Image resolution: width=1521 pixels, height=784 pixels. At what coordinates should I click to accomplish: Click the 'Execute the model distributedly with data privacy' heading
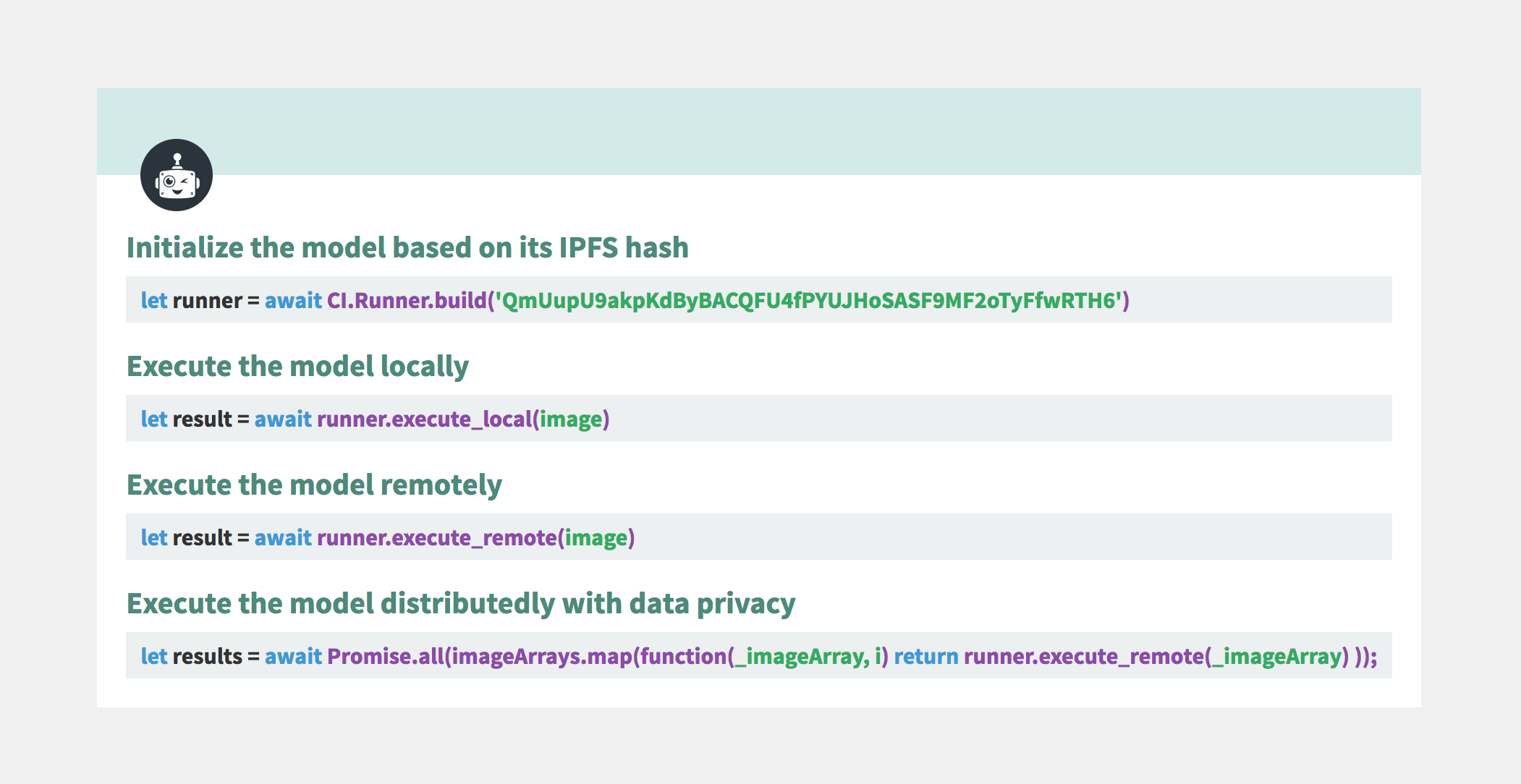point(461,603)
